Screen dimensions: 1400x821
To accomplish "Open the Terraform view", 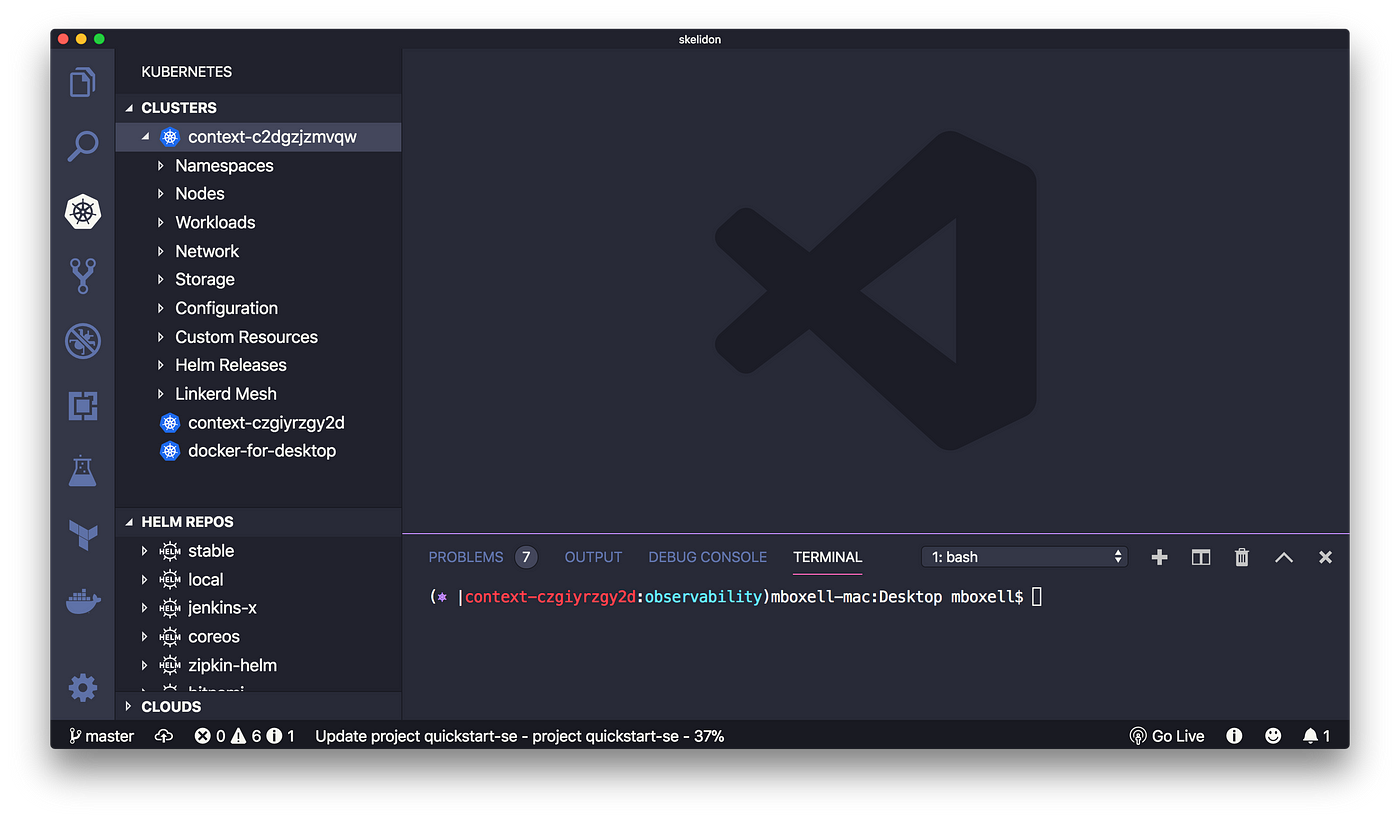I will click(83, 535).
